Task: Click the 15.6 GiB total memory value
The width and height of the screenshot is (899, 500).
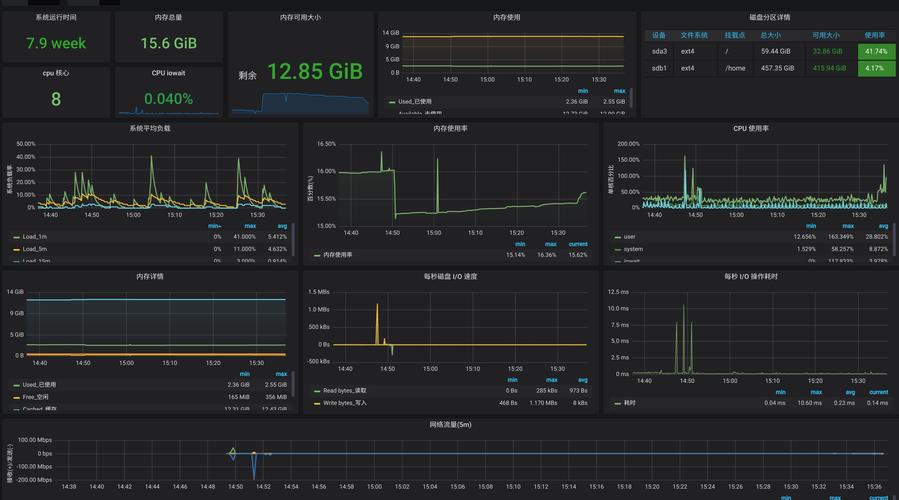Action: point(169,44)
